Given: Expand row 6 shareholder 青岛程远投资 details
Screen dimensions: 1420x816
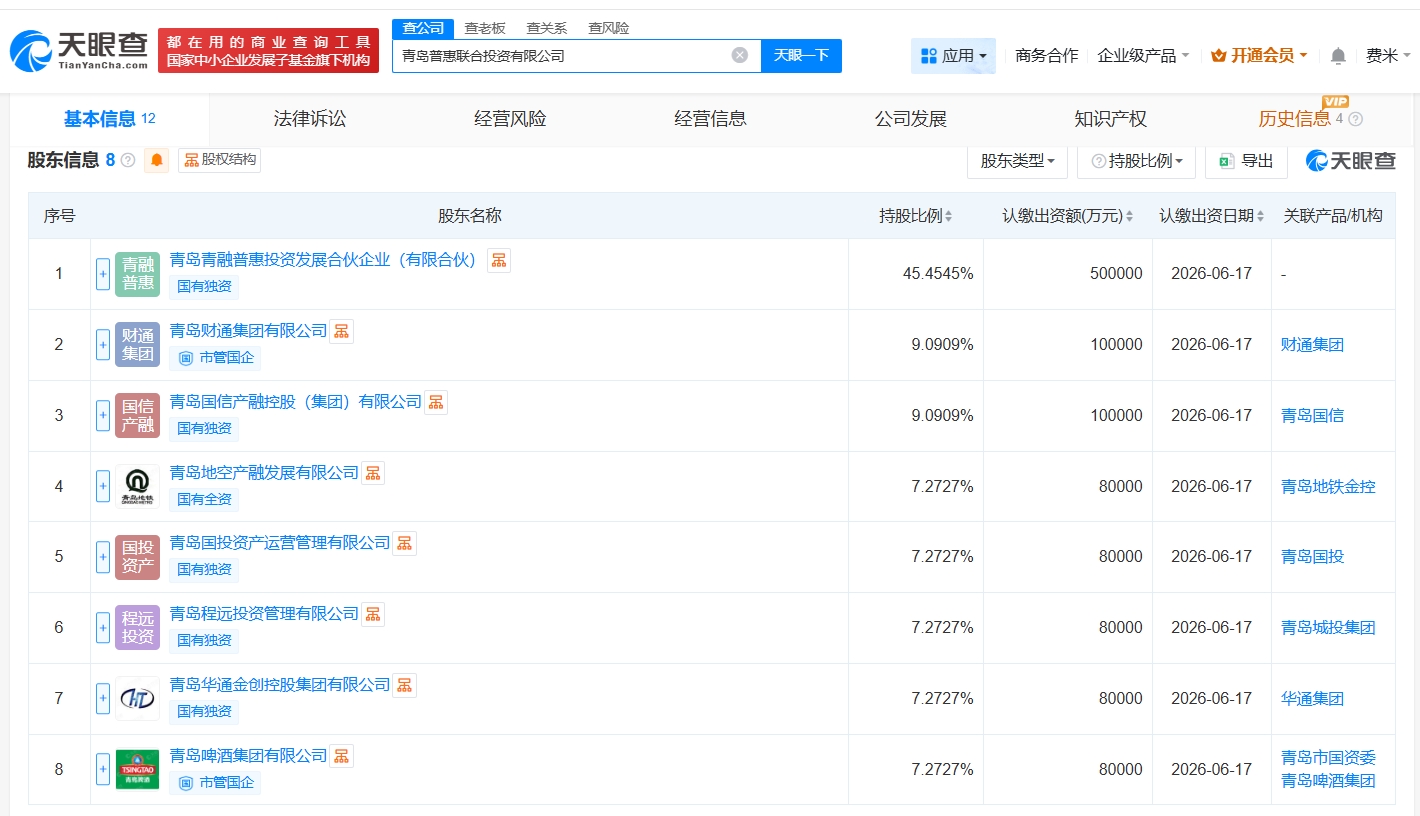Looking at the screenshot, I should [x=103, y=628].
